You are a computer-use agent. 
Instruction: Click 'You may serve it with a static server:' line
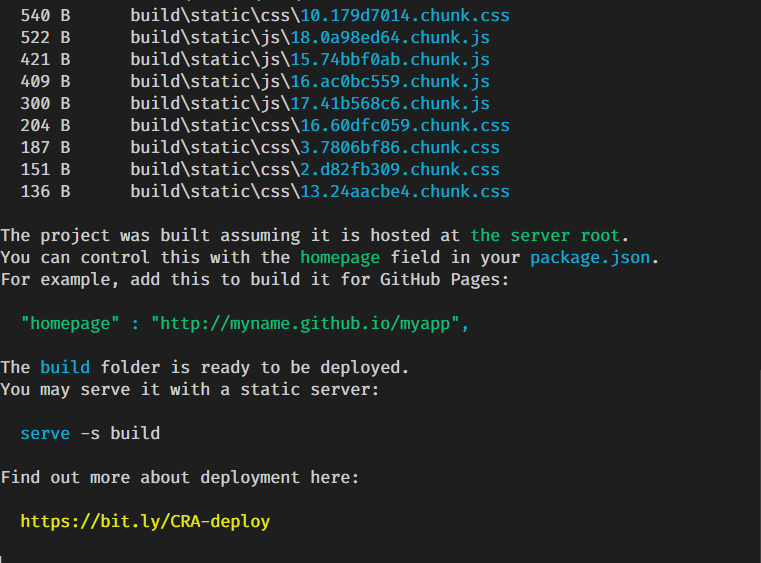tap(190, 389)
